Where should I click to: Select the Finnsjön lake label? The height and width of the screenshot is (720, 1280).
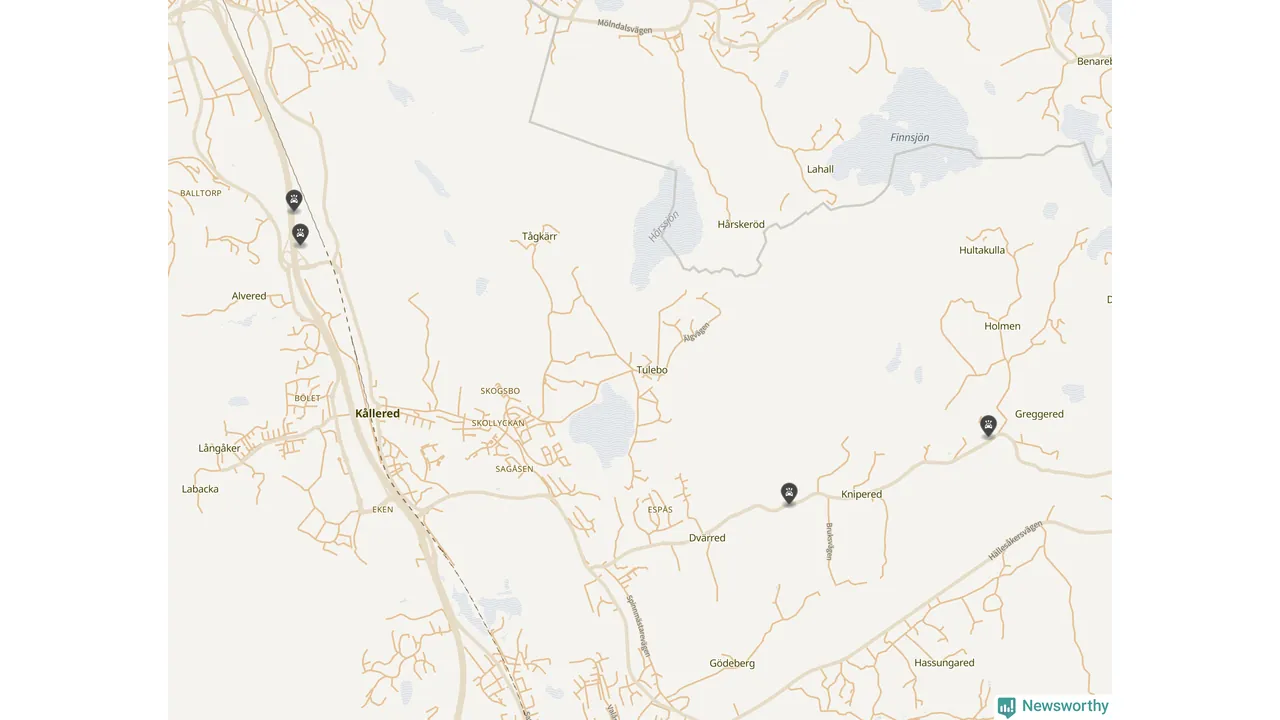tap(910, 137)
